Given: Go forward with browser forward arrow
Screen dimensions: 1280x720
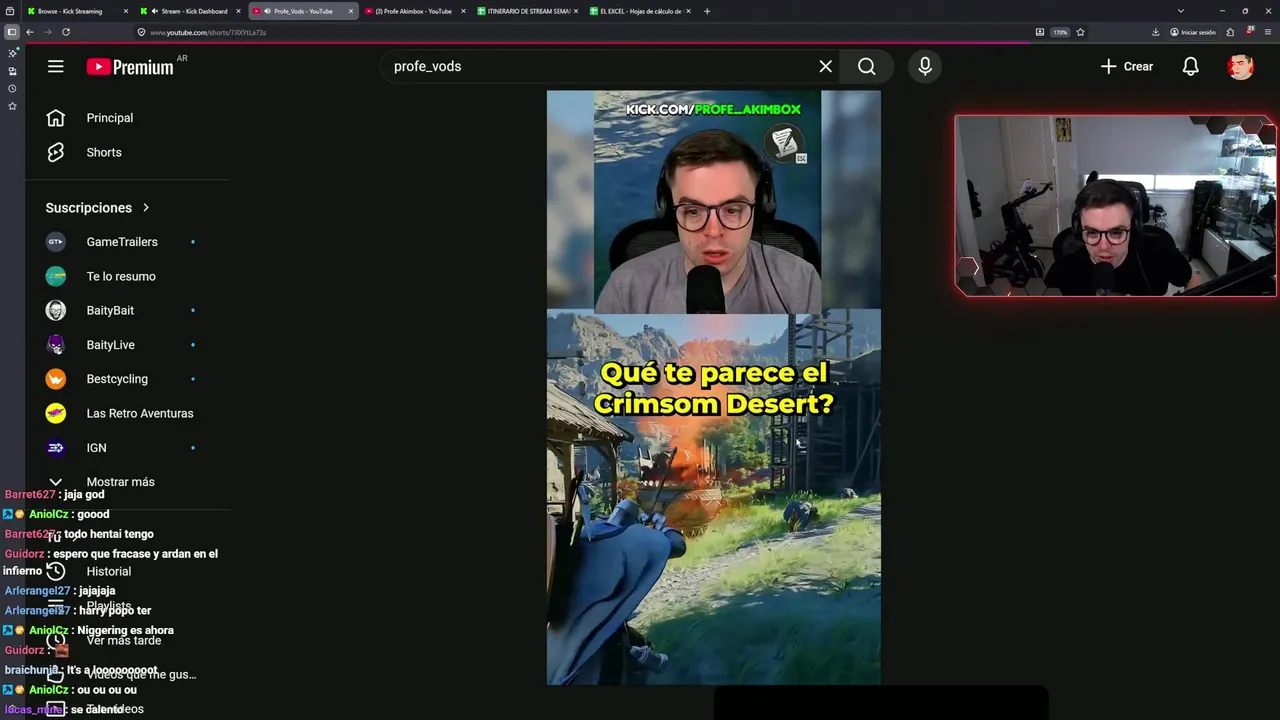Looking at the screenshot, I should [x=47, y=32].
